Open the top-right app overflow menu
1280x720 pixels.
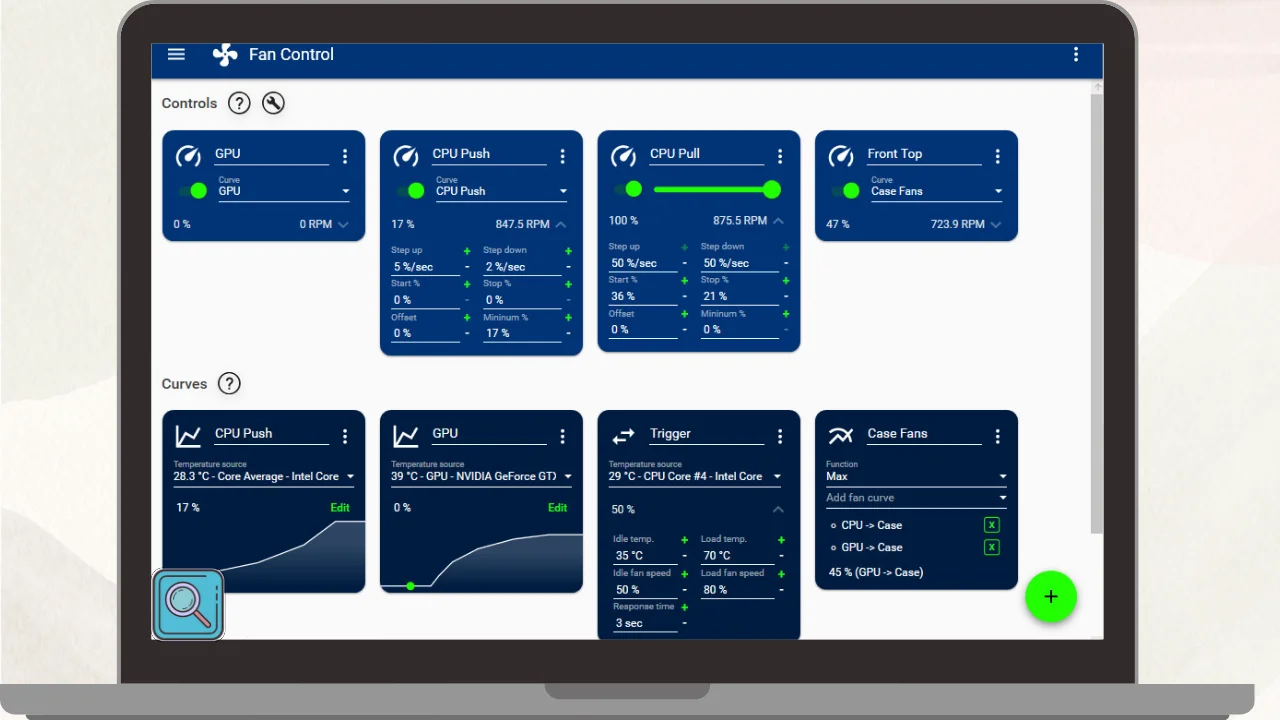(x=1076, y=55)
